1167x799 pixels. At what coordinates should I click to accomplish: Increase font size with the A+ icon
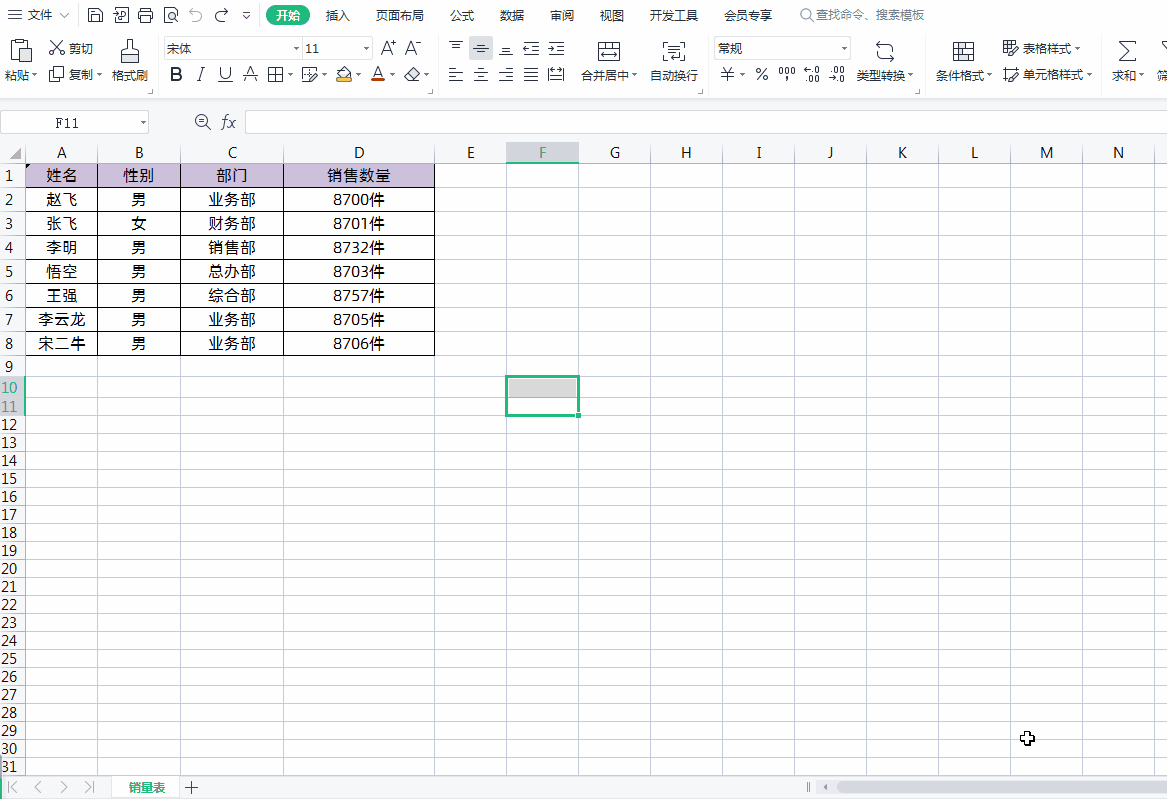pos(387,46)
